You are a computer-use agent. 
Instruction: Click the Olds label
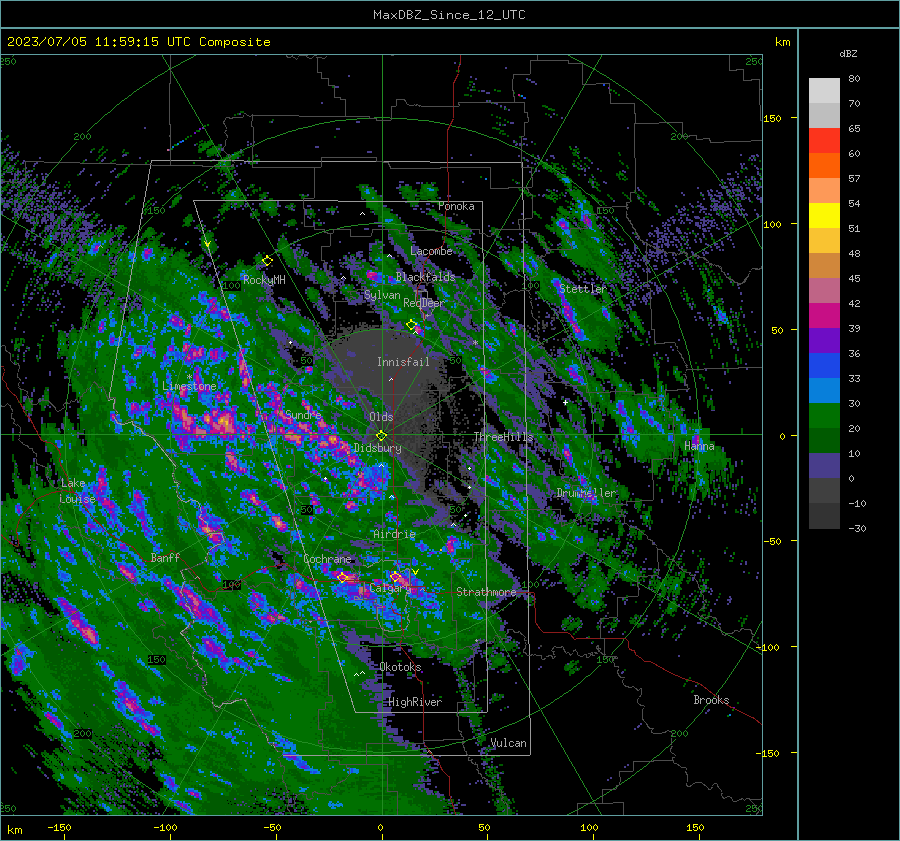click(x=381, y=417)
